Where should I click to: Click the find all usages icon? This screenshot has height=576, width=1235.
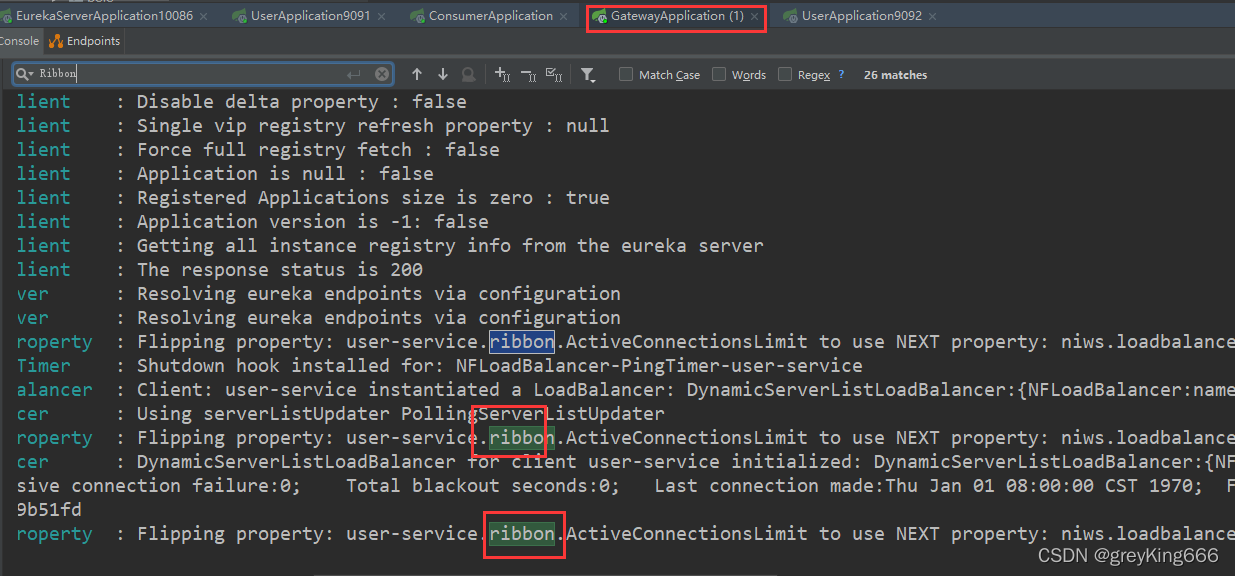tap(468, 74)
